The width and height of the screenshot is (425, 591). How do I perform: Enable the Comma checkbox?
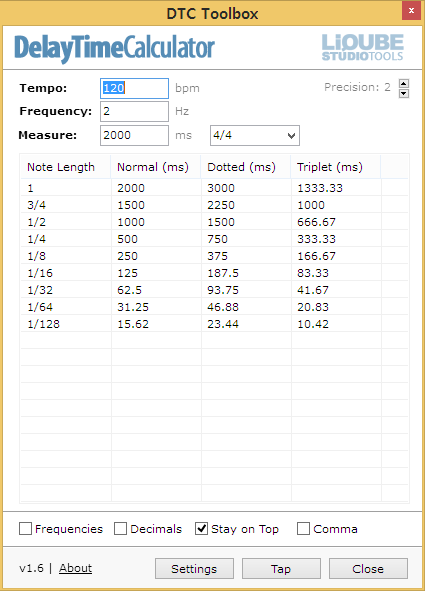303,529
